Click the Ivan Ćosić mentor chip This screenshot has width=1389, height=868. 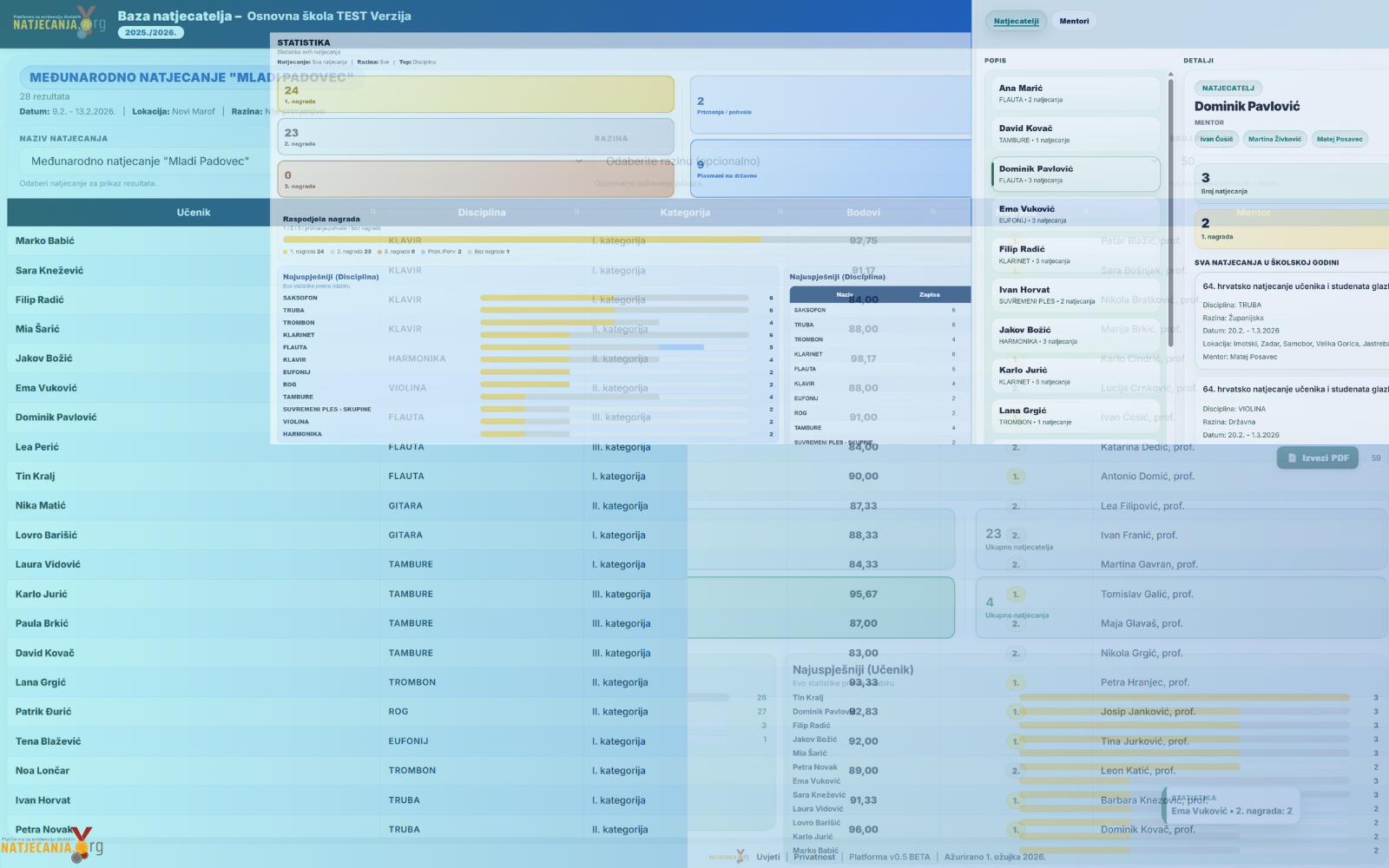click(x=1216, y=139)
